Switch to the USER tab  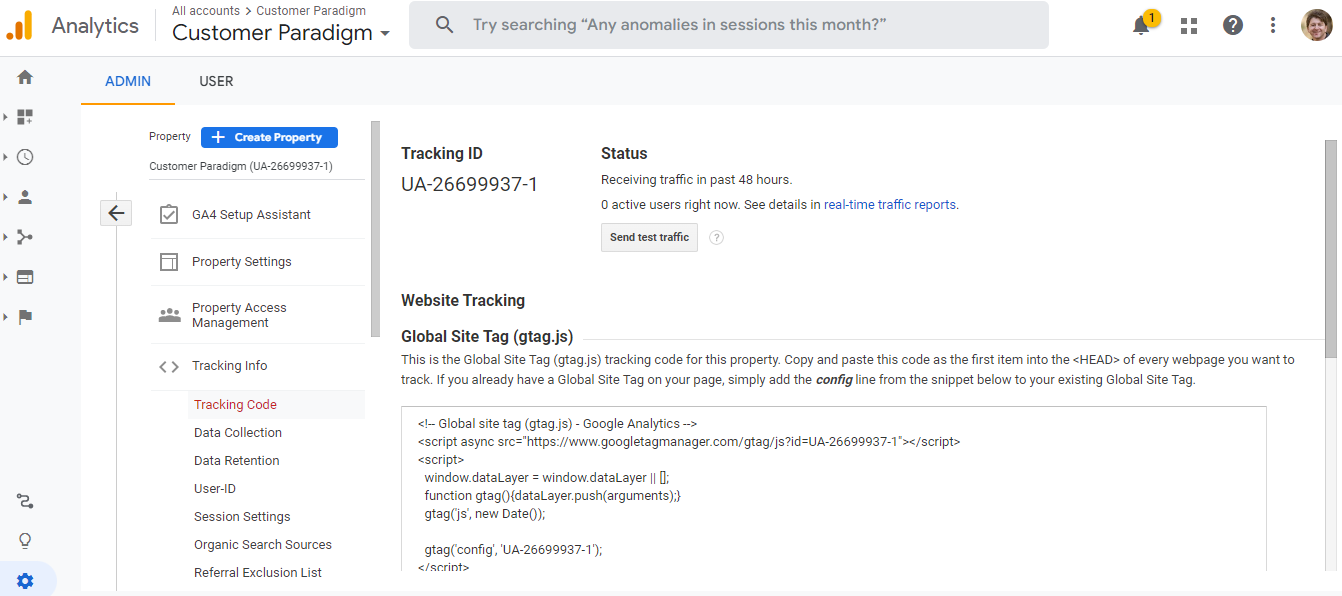coord(216,81)
